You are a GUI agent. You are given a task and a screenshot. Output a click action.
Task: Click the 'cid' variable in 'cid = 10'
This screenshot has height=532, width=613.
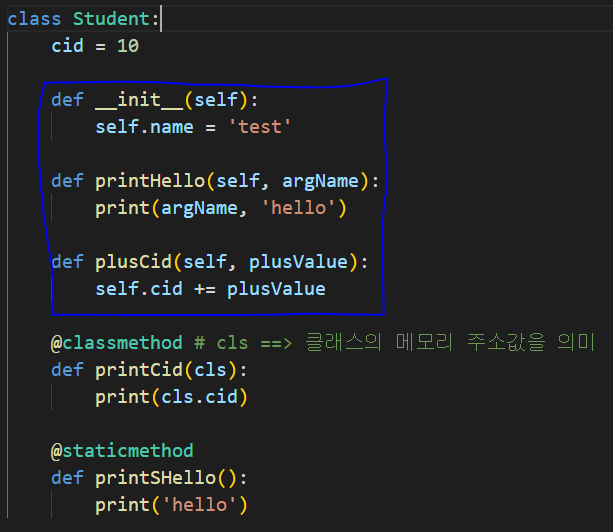click(67, 46)
